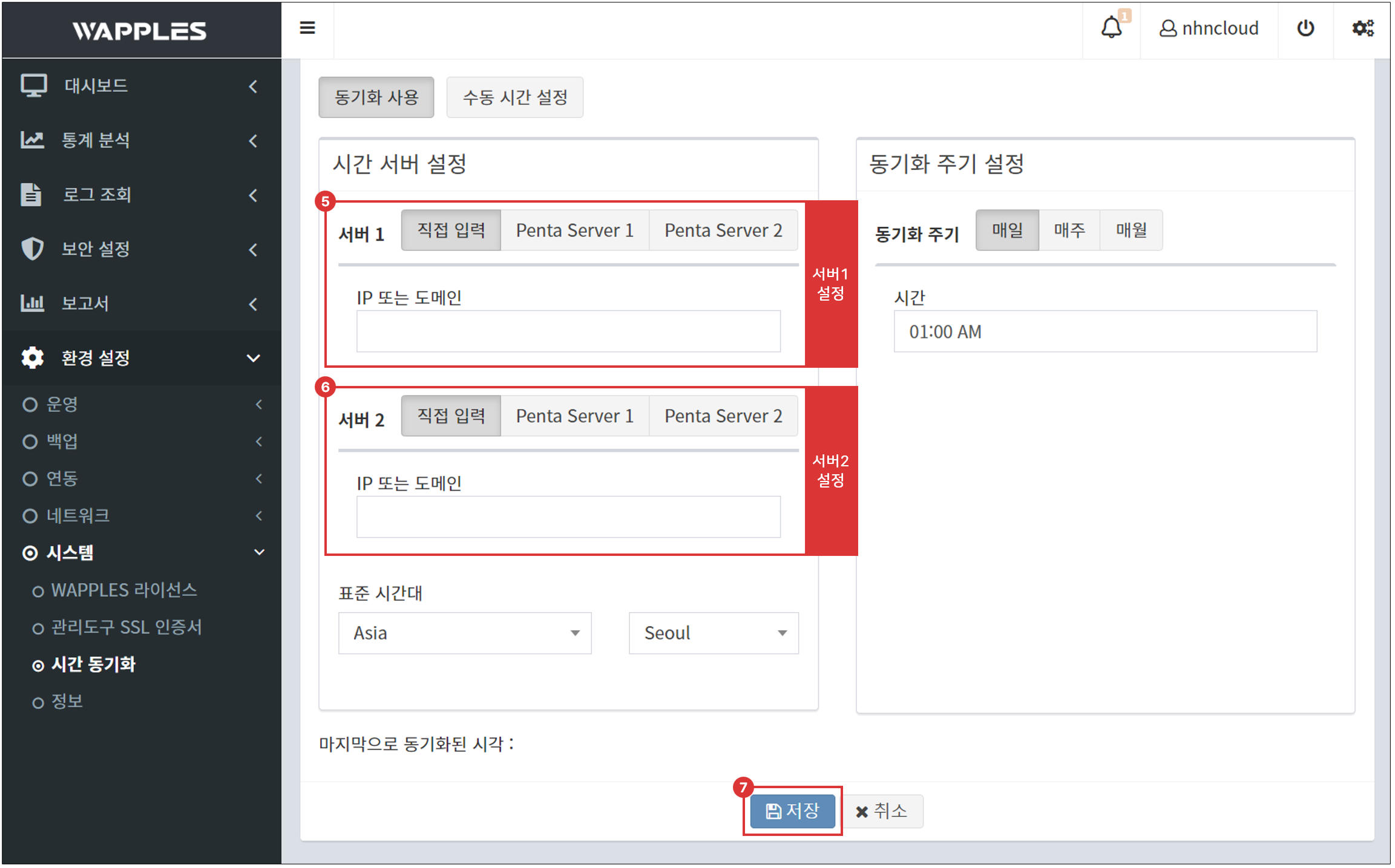Open the Seoul city dropdown
The image size is (1395, 868).
point(714,633)
